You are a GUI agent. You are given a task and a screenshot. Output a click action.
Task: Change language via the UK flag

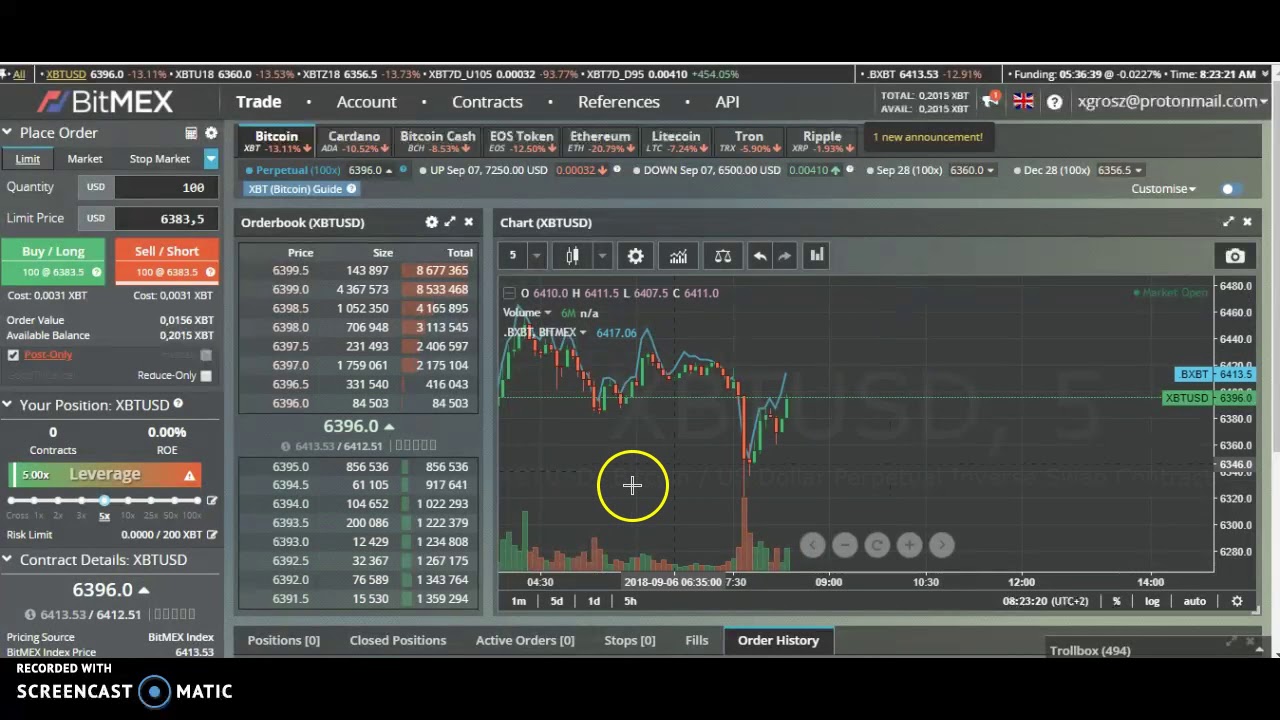tap(1023, 101)
